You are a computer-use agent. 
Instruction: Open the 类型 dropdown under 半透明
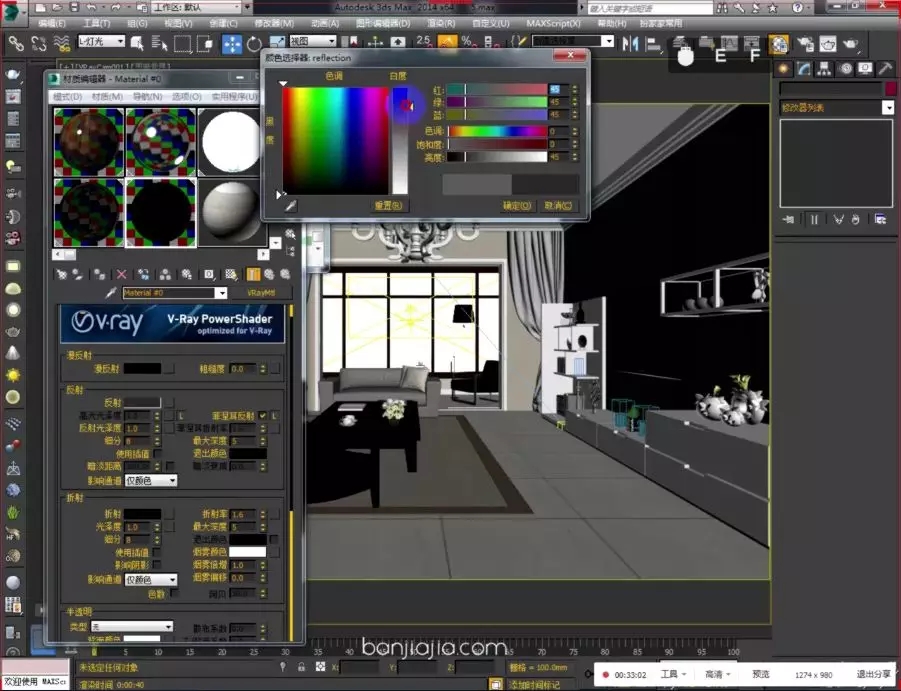132,627
